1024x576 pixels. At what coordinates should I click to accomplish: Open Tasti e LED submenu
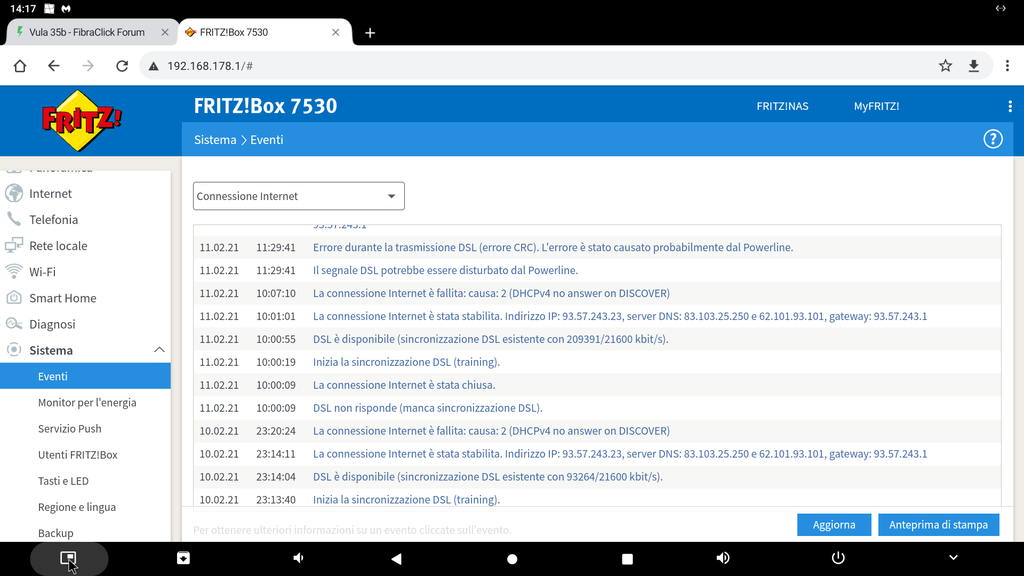click(x=63, y=481)
